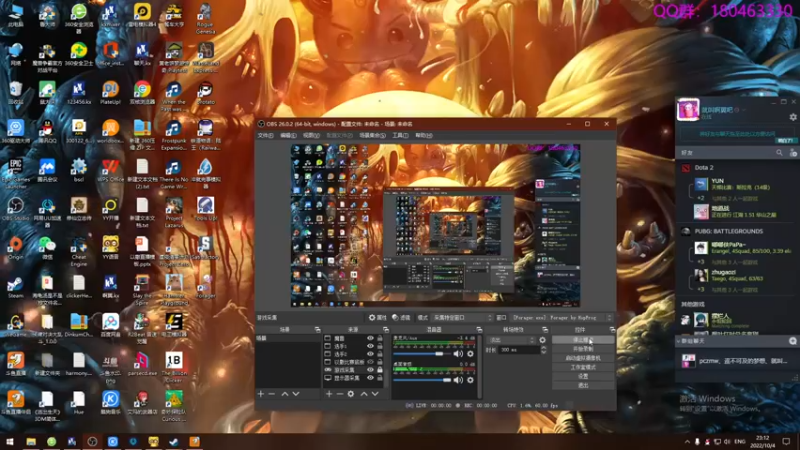Open Steam friends list settings gear
The image size is (800, 450).
click(793, 117)
